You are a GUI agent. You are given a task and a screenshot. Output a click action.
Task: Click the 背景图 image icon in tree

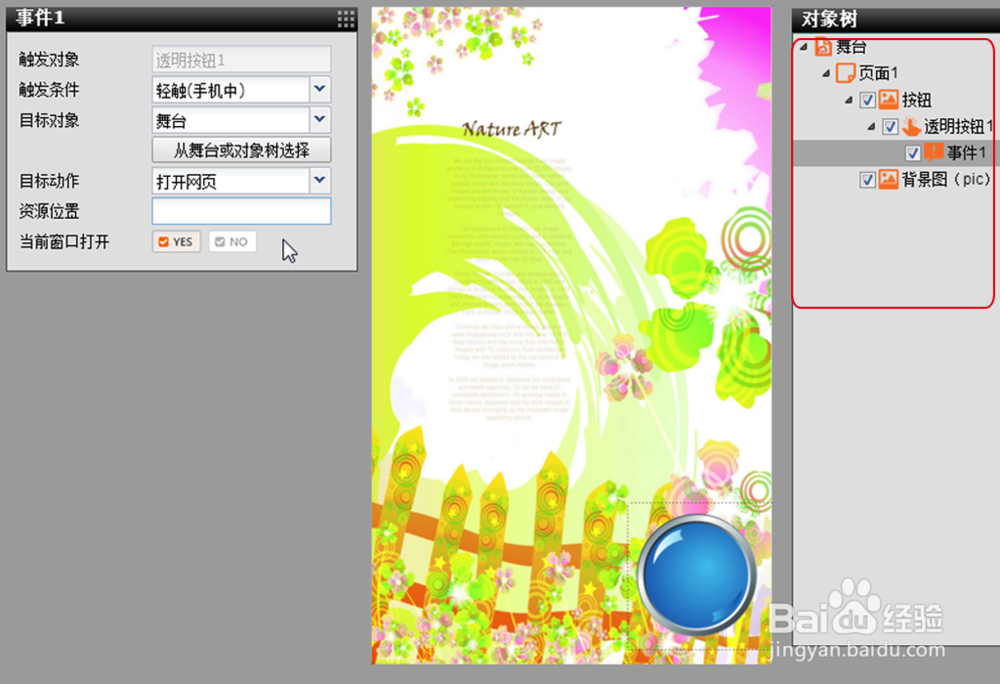click(x=888, y=179)
